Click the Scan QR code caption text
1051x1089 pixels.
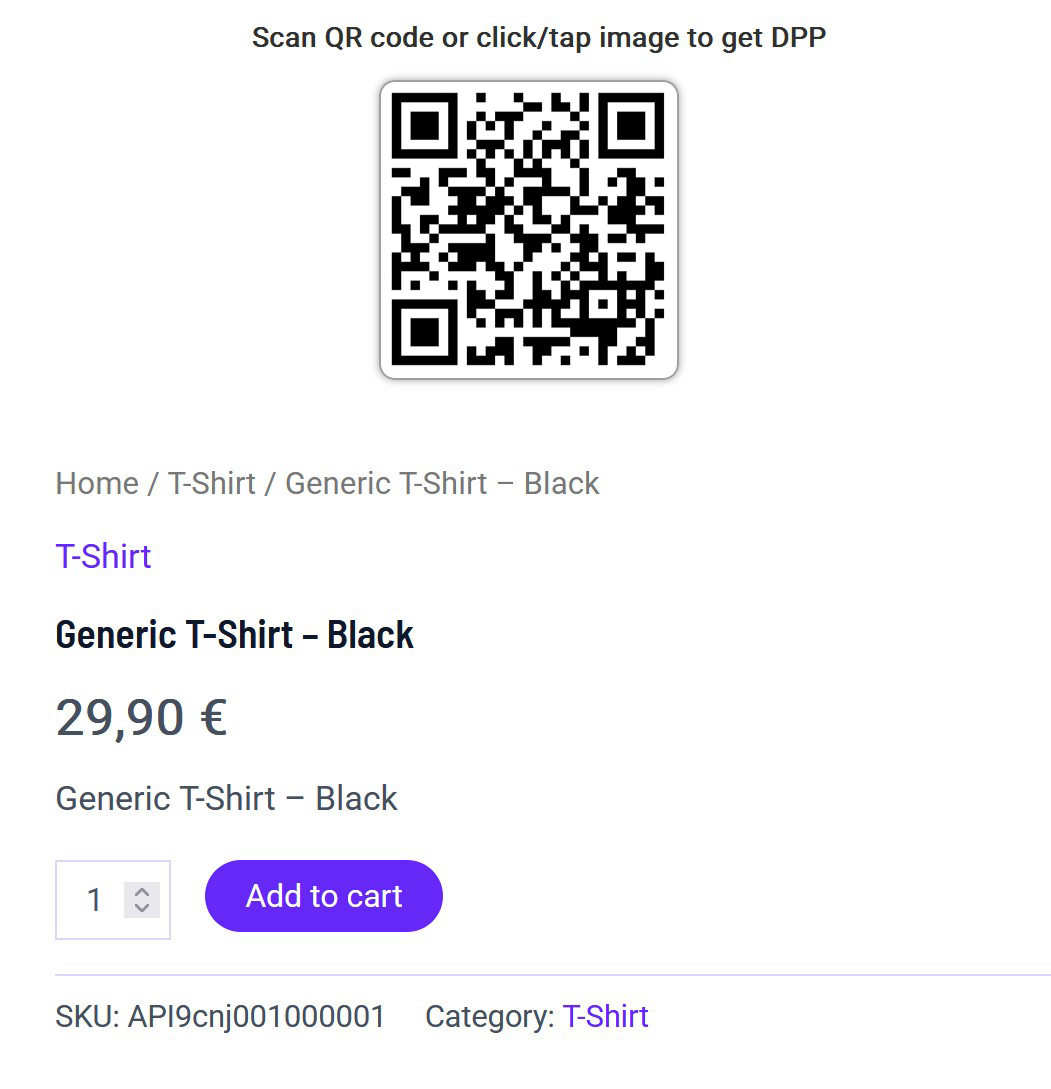click(538, 38)
